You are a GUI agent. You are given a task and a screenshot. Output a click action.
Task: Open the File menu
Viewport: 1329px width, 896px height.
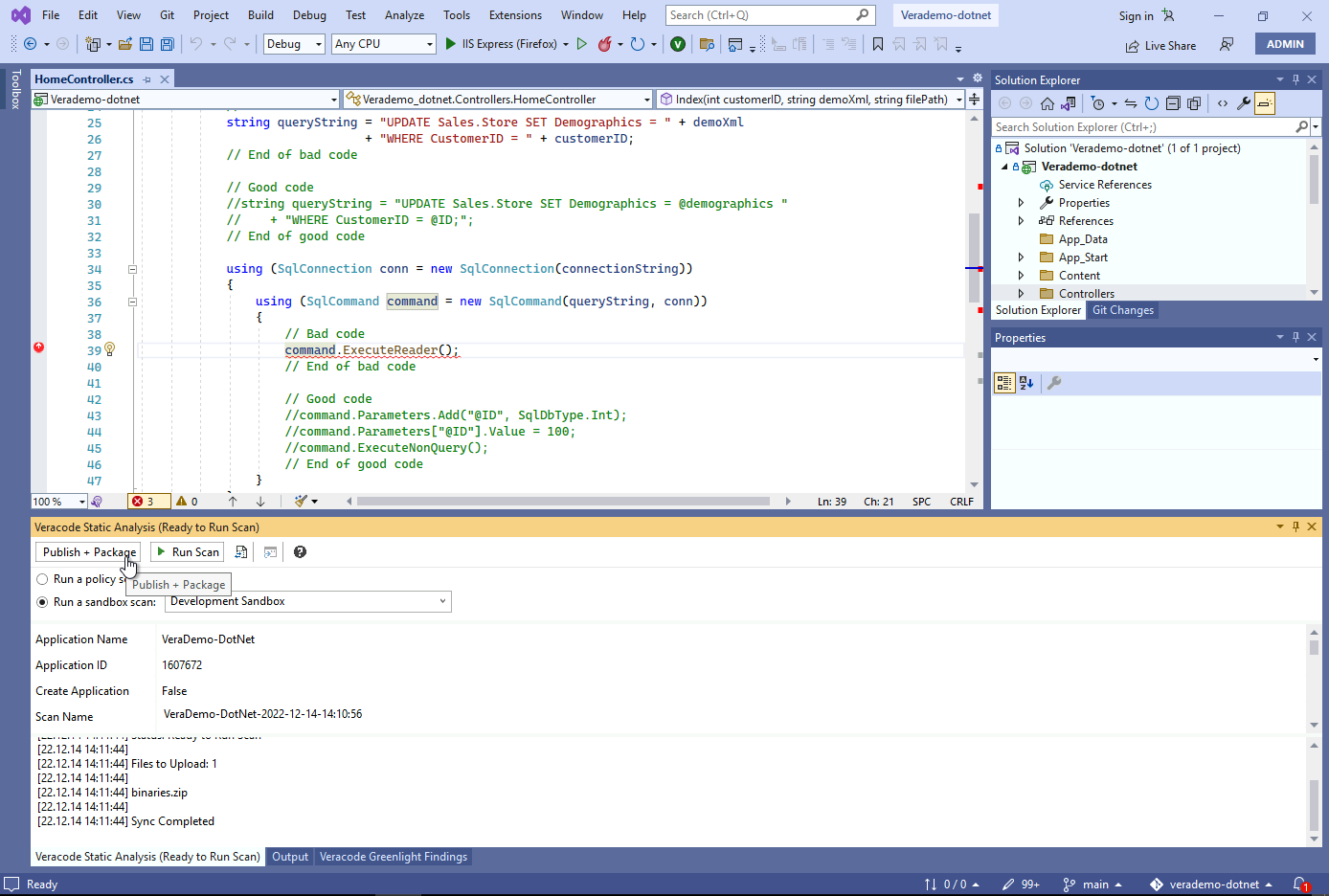pyautogui.click(x=51, y=15)
